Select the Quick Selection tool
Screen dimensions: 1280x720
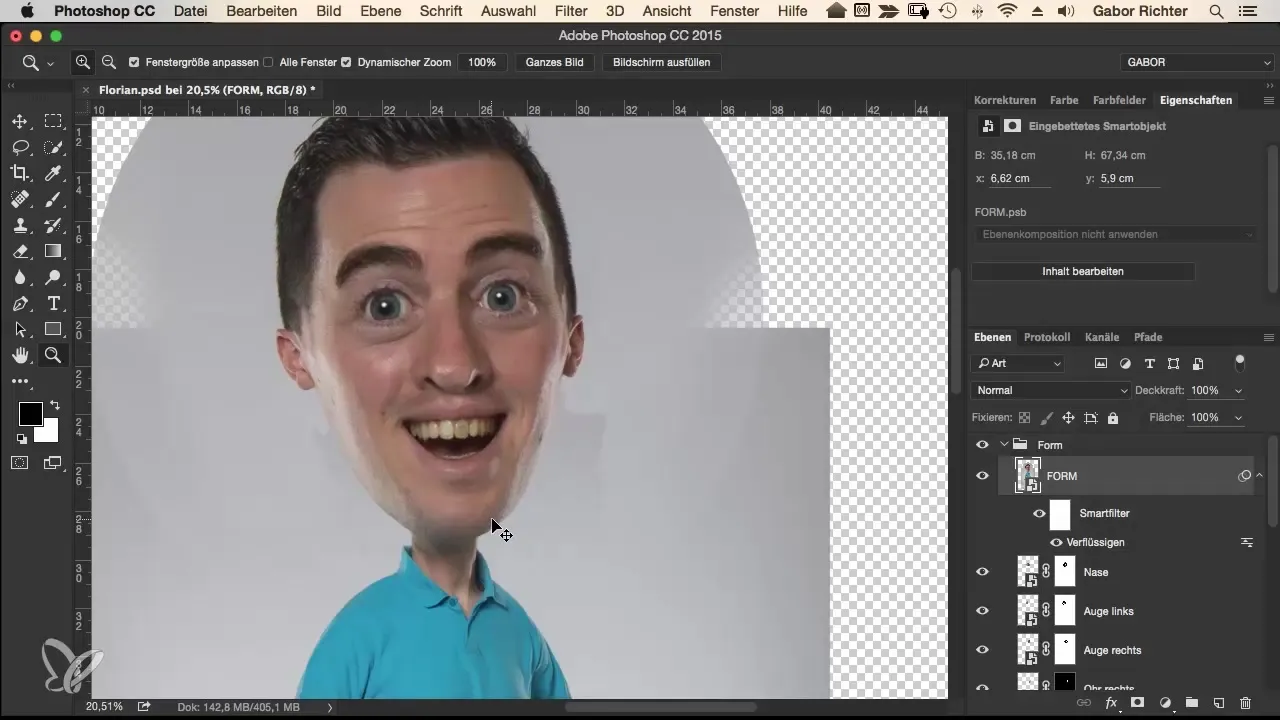[53, 147]
